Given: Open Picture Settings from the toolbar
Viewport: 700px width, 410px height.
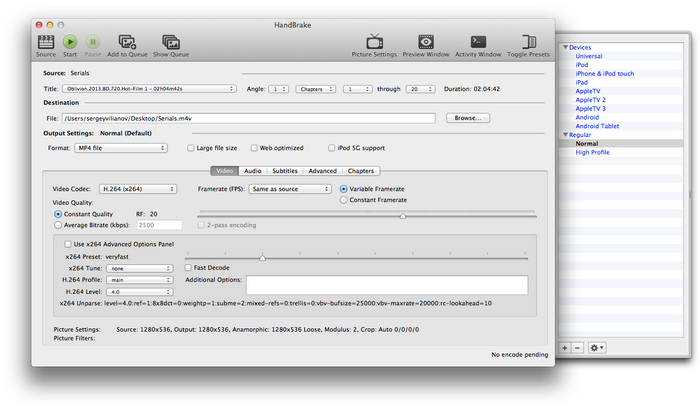Looking at the screenshot, I should (375, 41).
